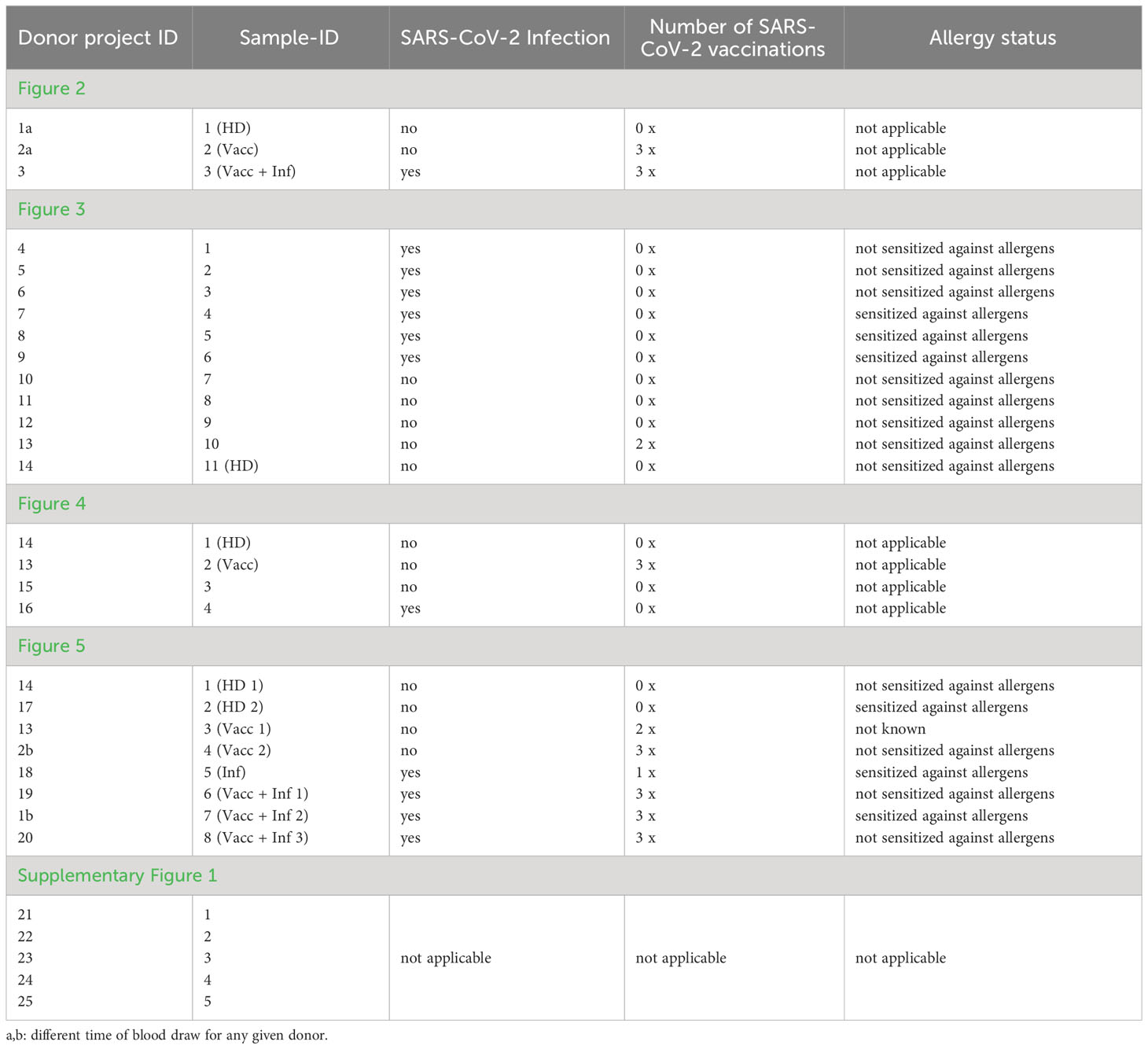
Task: Click donor ID 2b in Figure 5
Action: click(25, 750)
